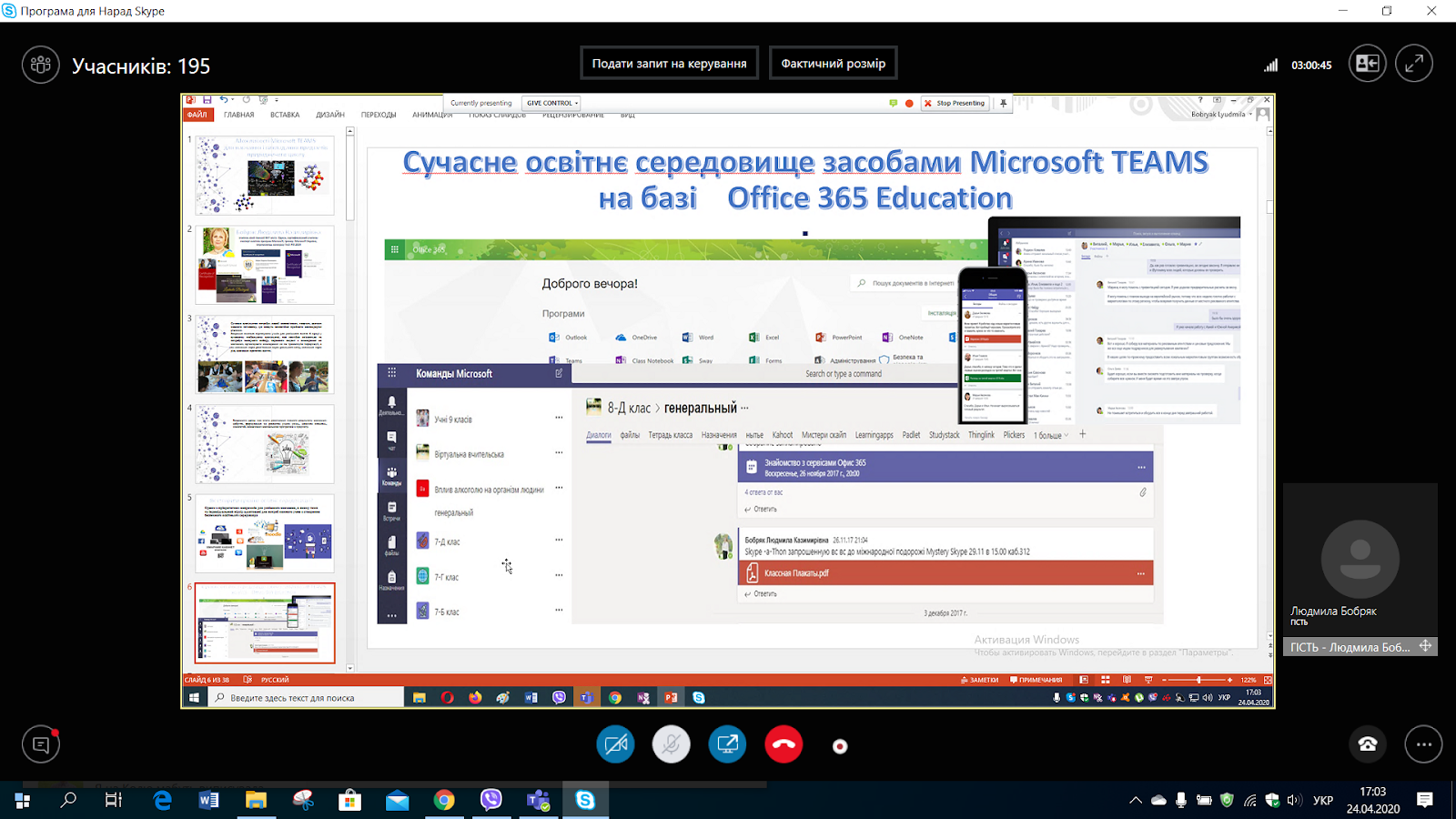1456x819 pixels.
Task: Open Task View on taskbar
Action: [114, 800]
